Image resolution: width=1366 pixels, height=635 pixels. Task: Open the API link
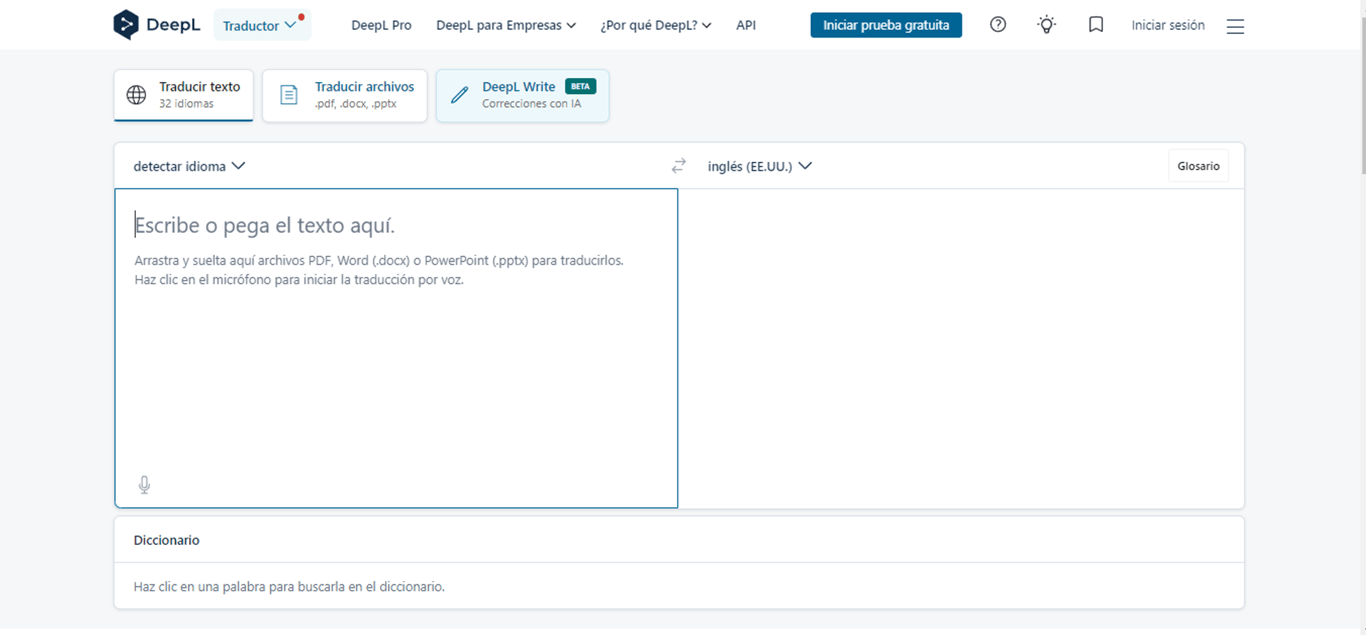tap(746, 25)
